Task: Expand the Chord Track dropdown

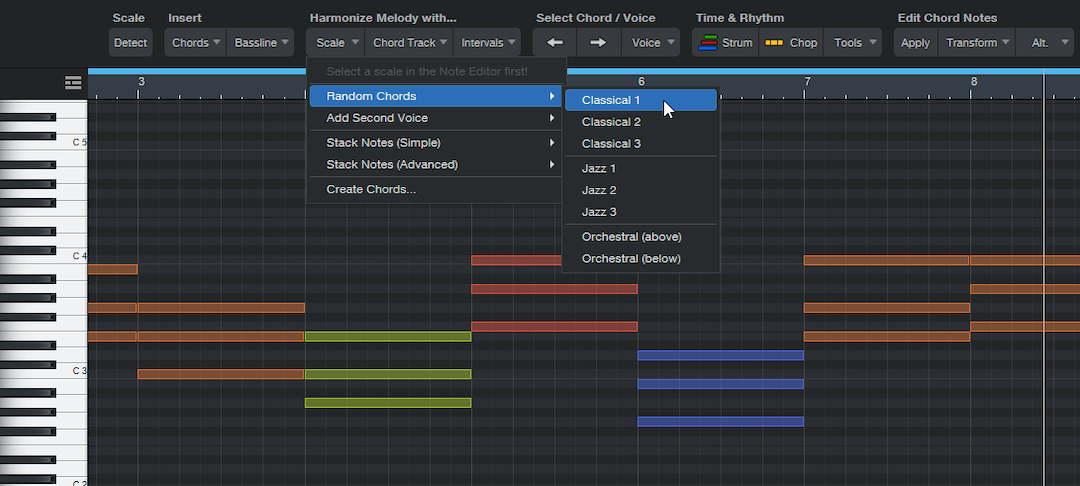Action: coord(410,43)
